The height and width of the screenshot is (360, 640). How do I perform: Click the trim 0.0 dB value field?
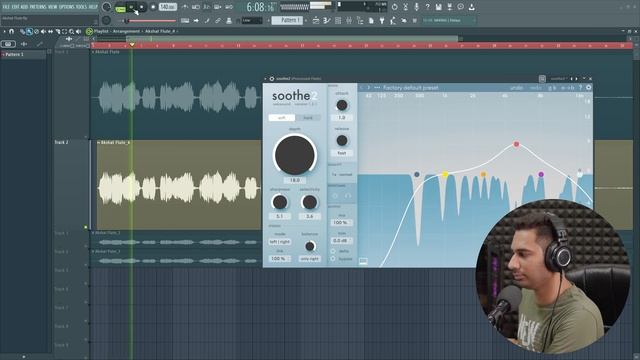coord(342,241)
